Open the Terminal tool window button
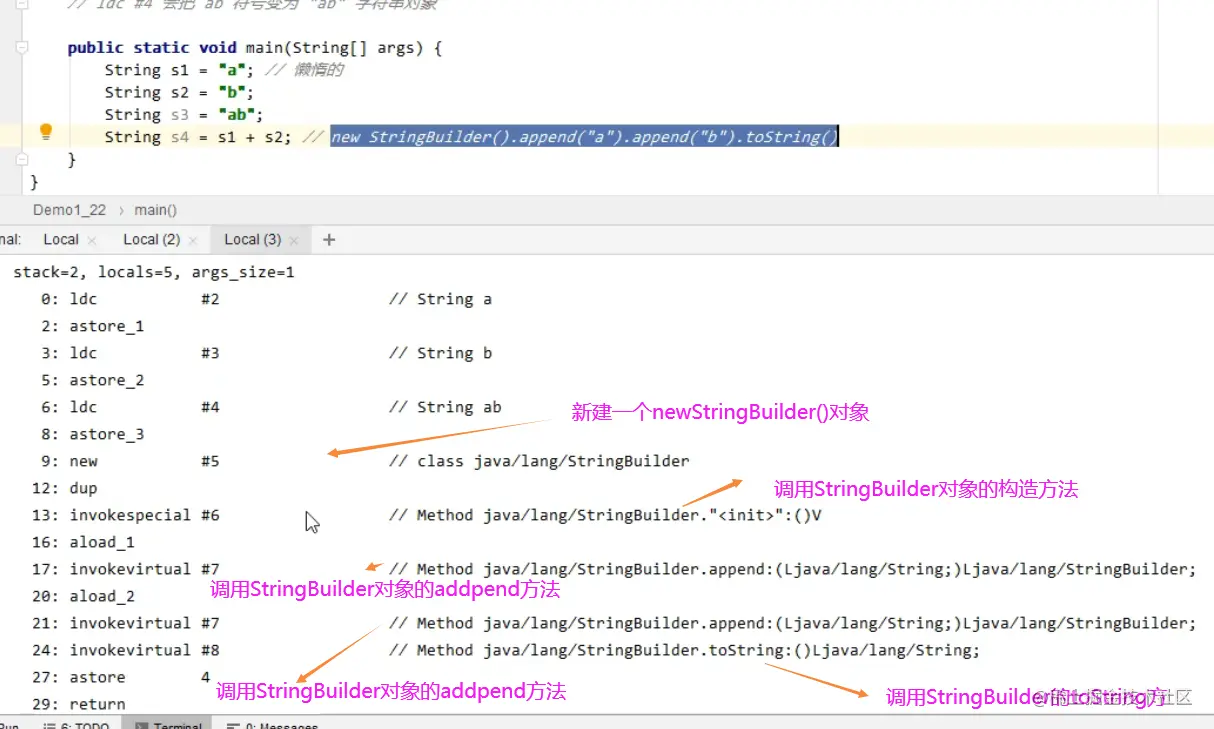The width and height of the screenshot is (1214, 729). [x=167, y=723]
